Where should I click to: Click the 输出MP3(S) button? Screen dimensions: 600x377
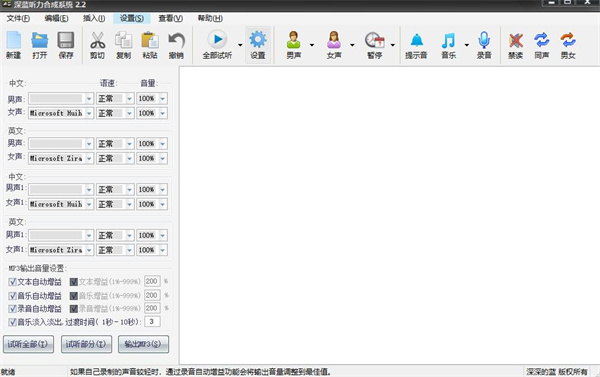point(143,344)
